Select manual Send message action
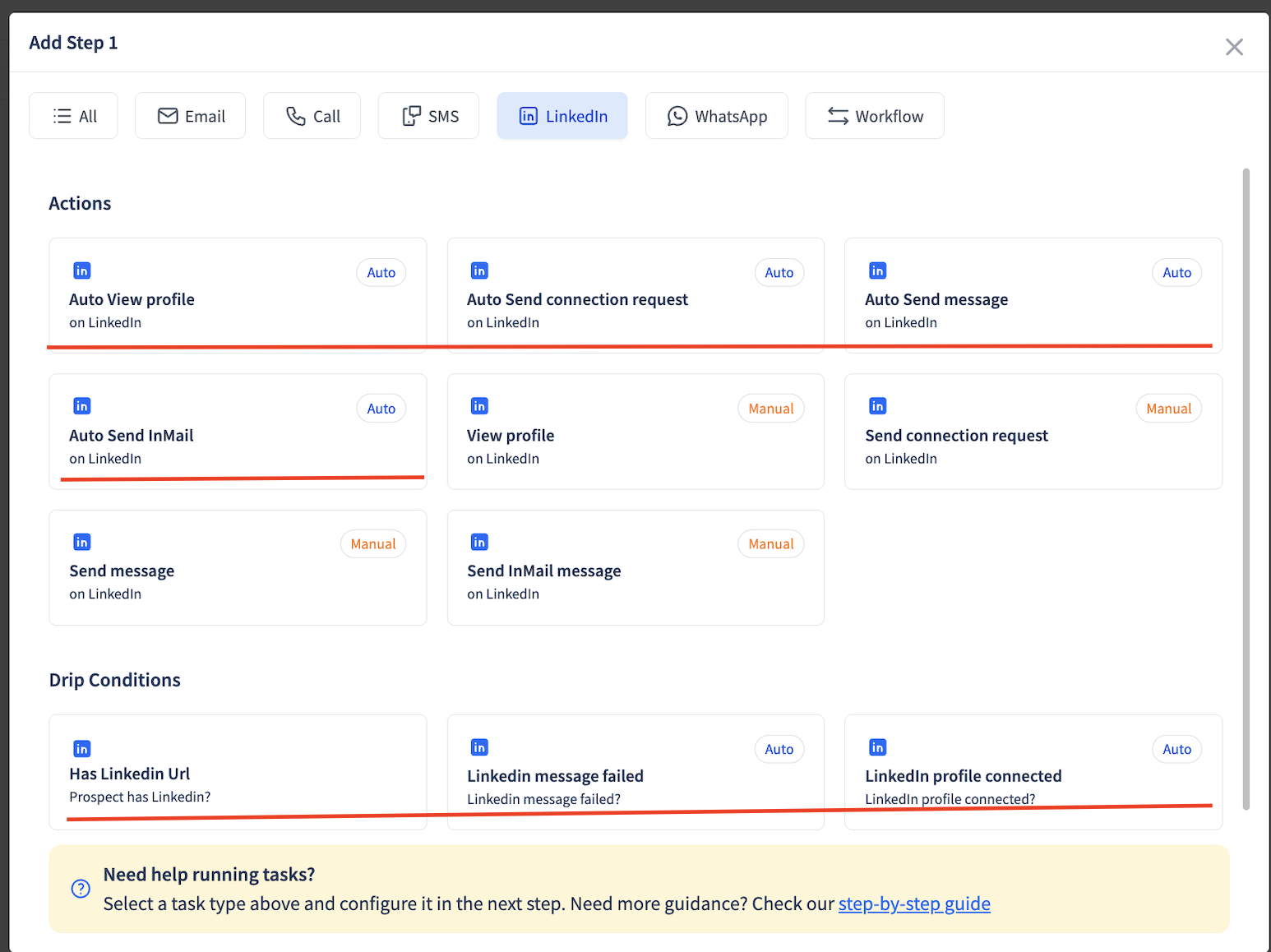The width and height of the screenshot is (1271, 952). 238,567
